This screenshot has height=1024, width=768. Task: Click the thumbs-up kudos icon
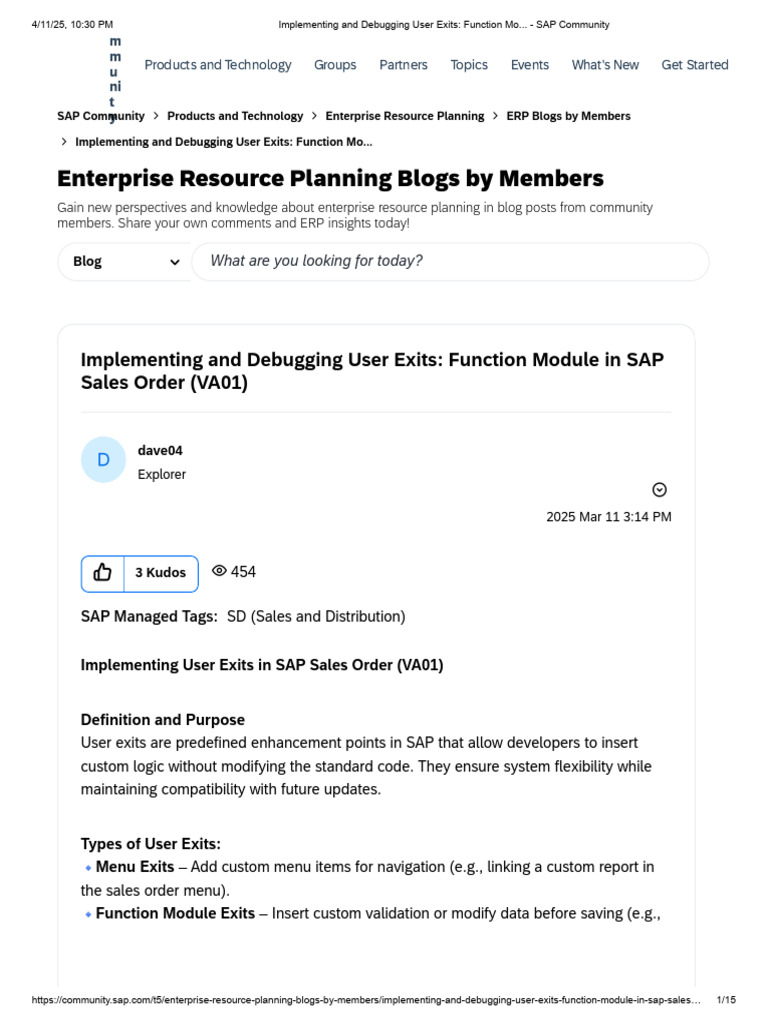(103, 573)
